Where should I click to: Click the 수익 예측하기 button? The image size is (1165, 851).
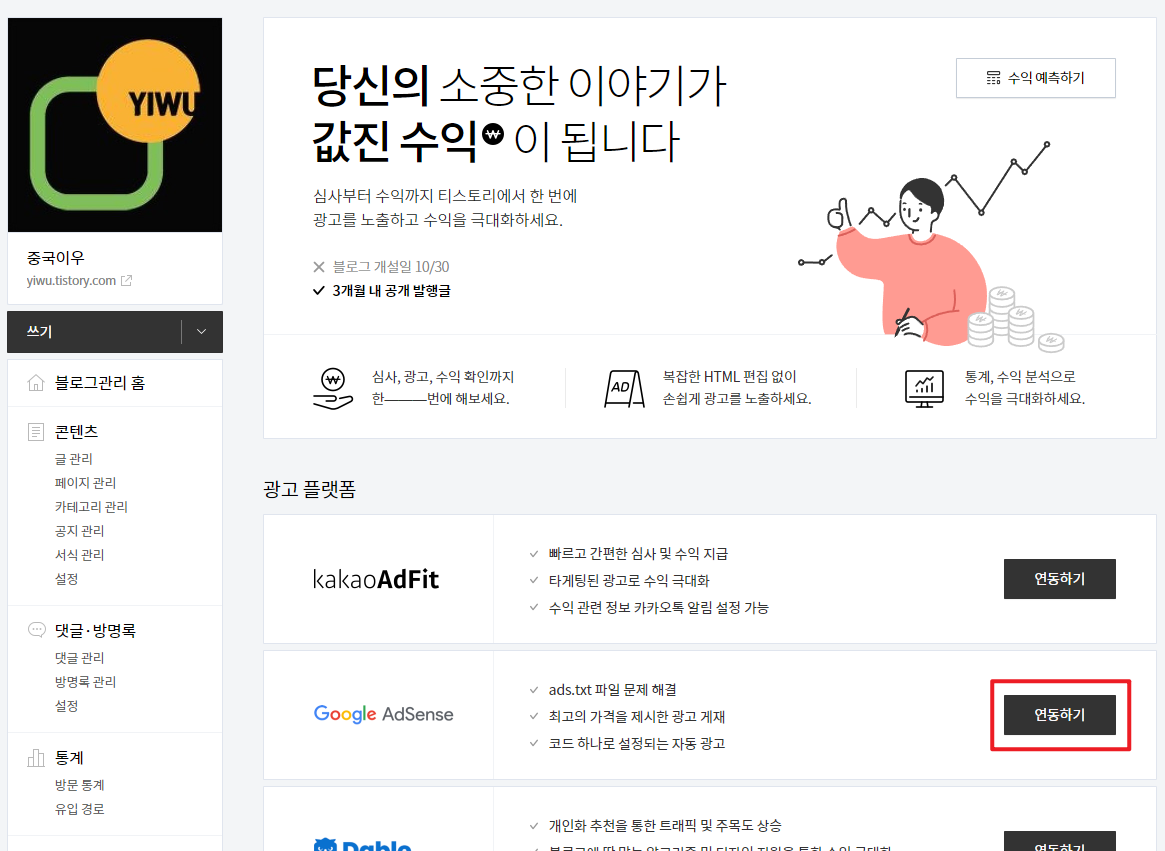1035,78
